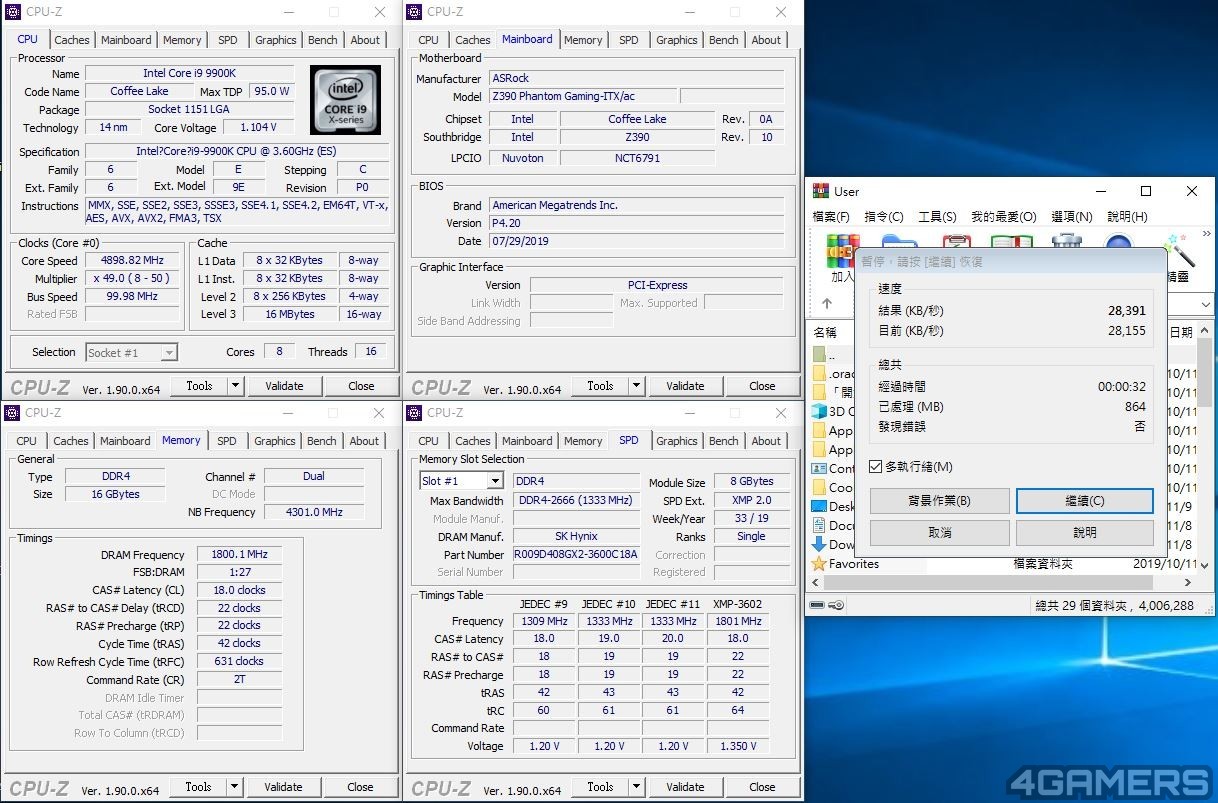
Task: Click the CPU-Z title icon of the SPD window
Action: [x=414, y=413]
